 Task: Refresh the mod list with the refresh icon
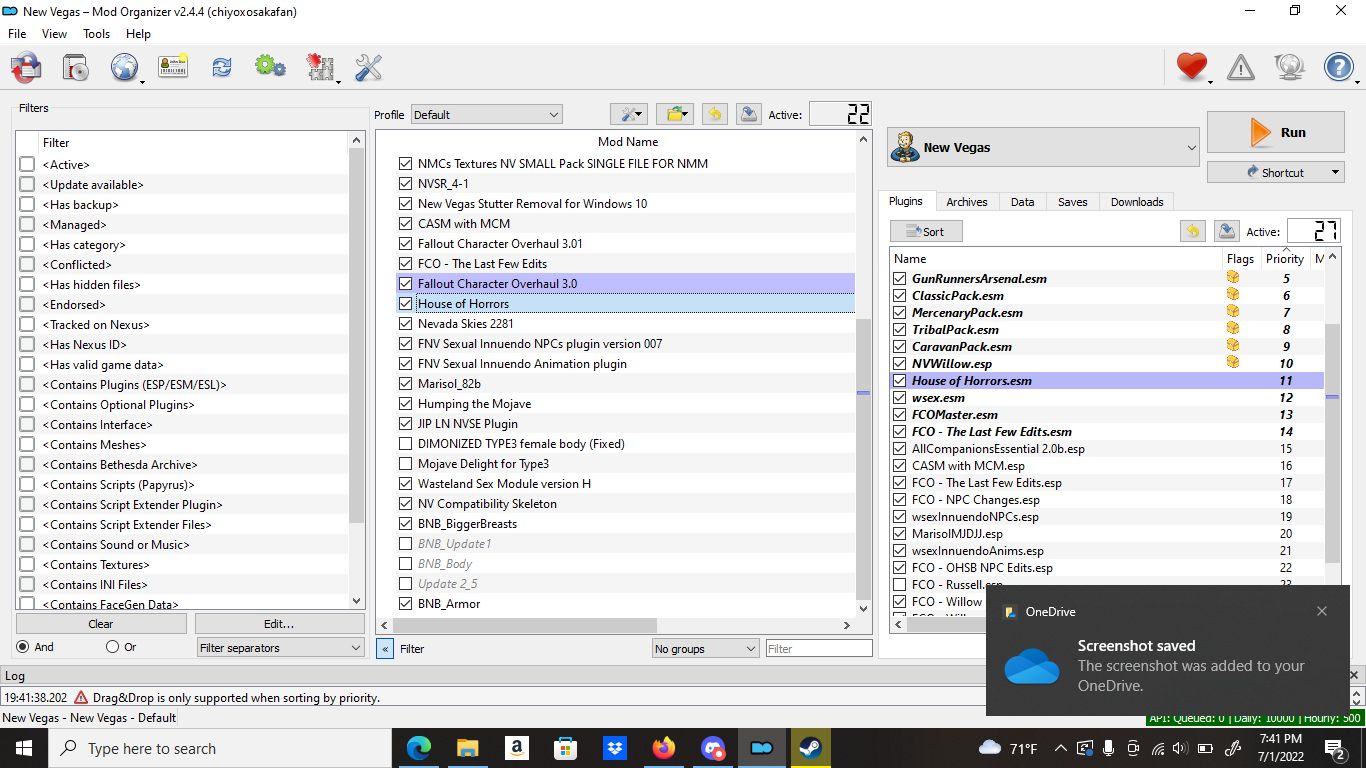pyautogui.click(x=221, y=67)
